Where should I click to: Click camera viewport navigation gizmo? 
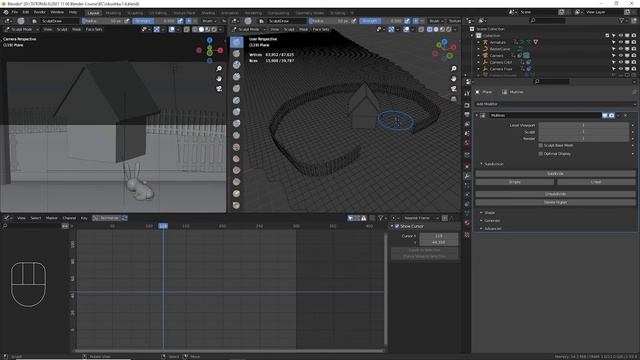click(209, 51)
